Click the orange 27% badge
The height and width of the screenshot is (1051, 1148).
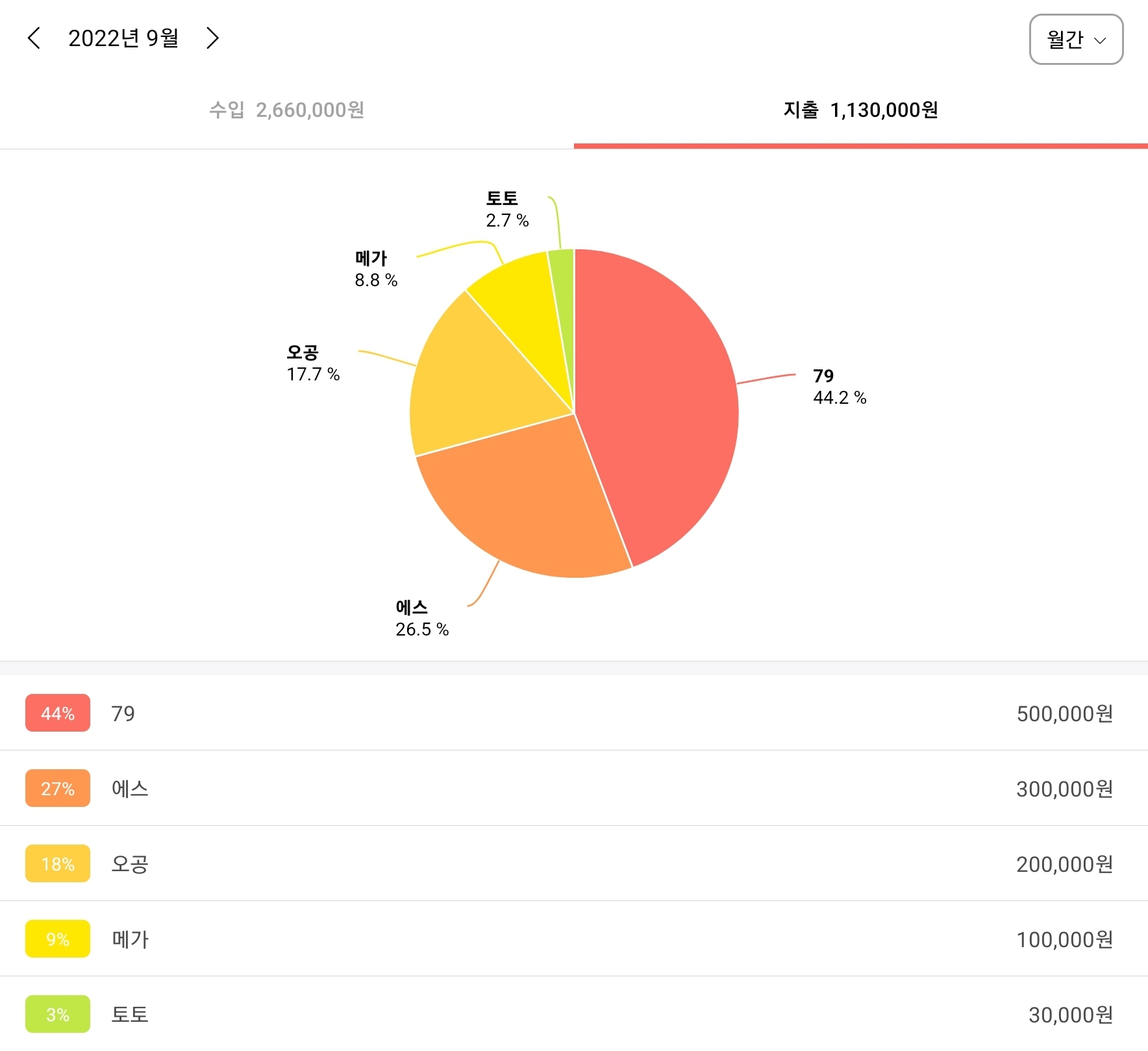pos(58,788)
